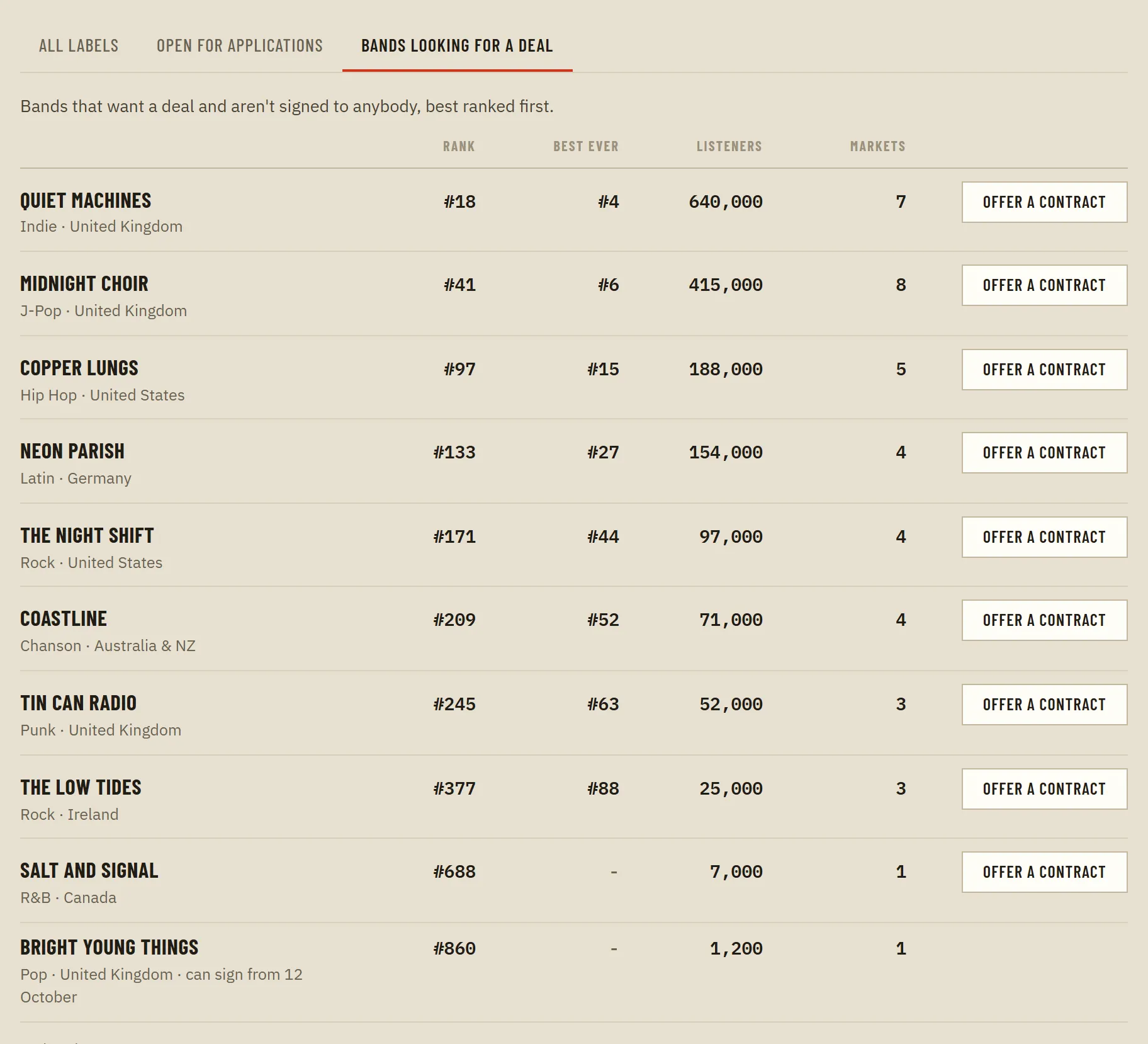Click the rank value #133
This screenshot has height=1044, width=1148.
pyautogui.click(x=454, y=453)
